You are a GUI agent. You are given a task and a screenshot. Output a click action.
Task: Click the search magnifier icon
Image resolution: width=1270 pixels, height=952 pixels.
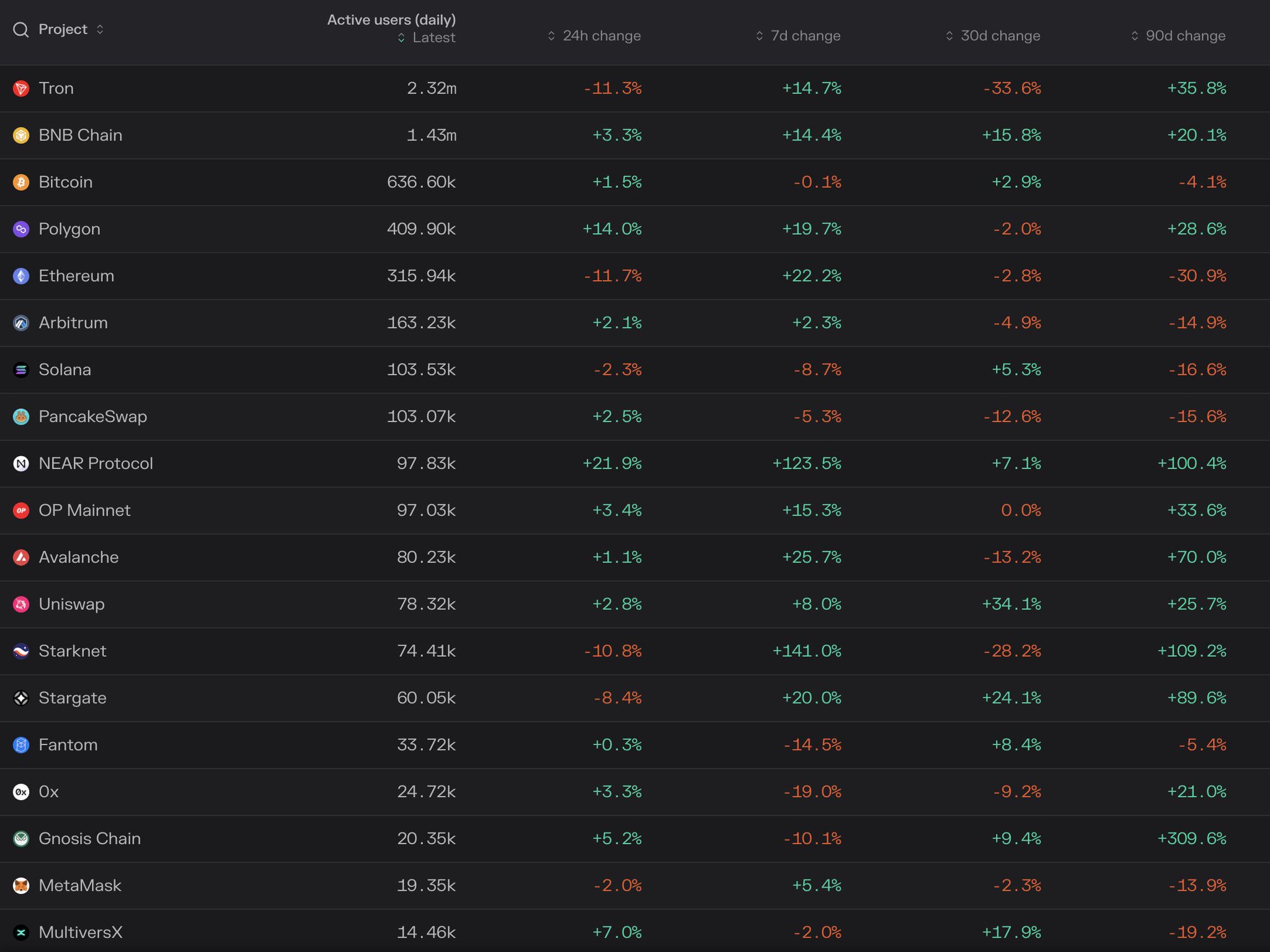coord(20,29)
